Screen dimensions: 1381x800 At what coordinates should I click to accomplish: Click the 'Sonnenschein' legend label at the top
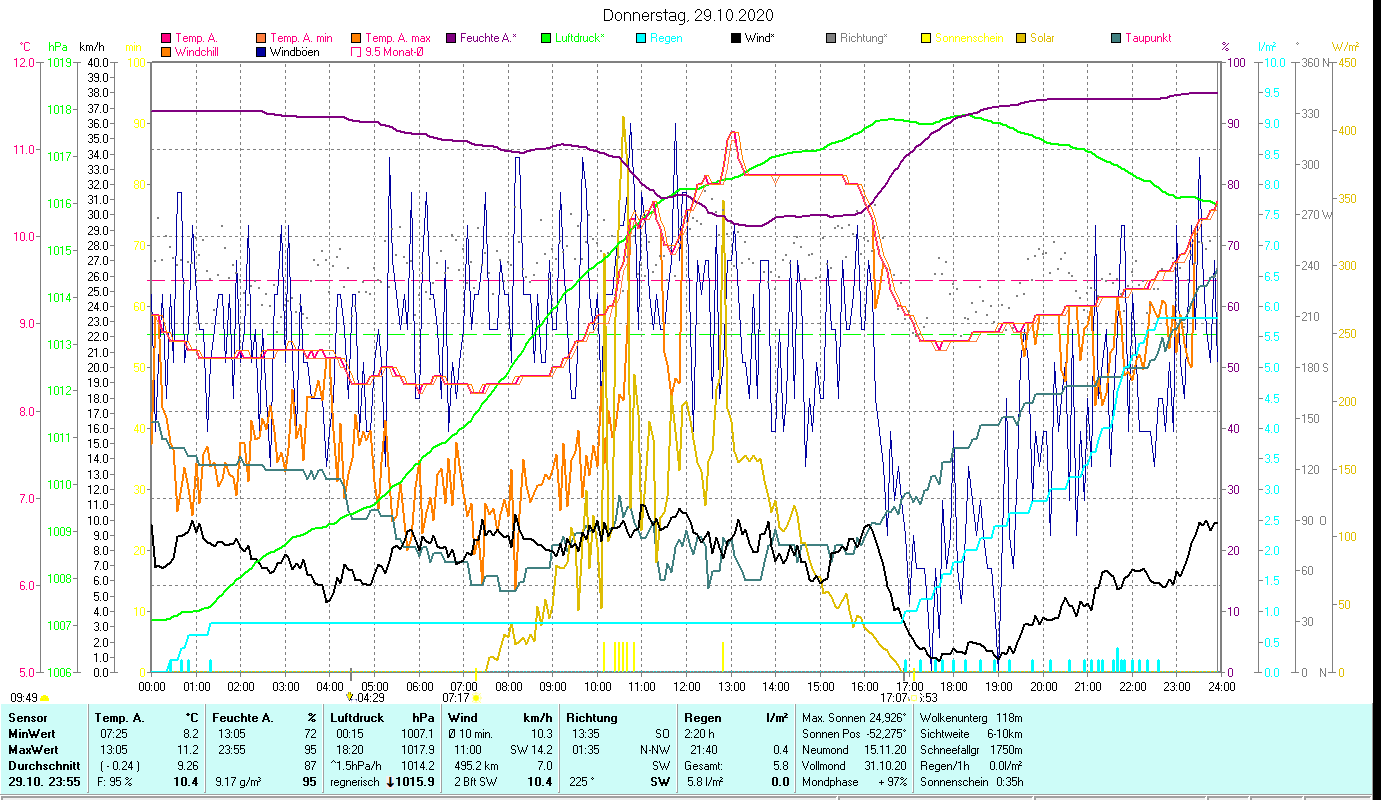tap(968, 38)
